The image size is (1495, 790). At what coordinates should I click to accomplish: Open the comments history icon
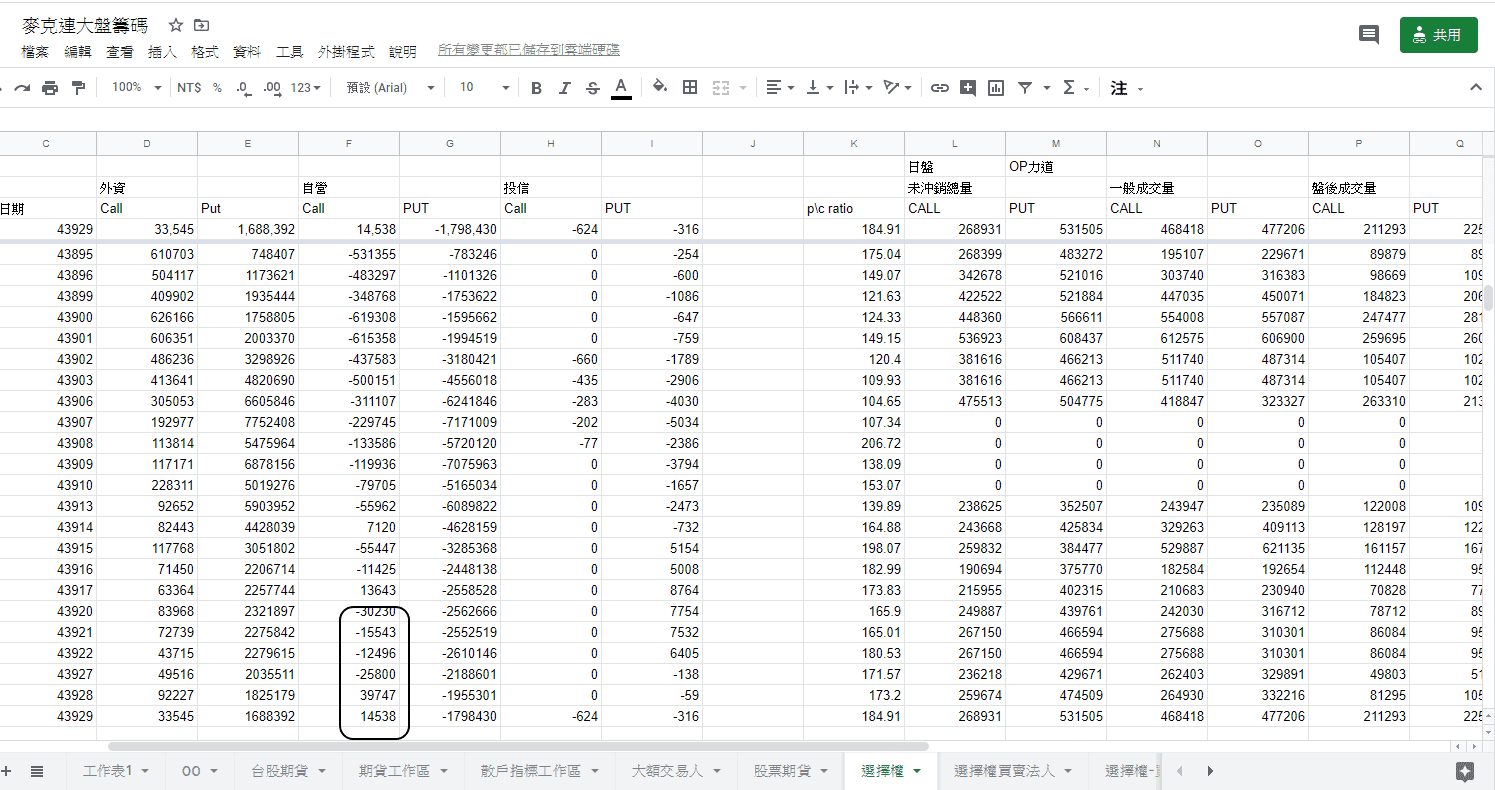pyautogui.click(x=1368, y=35)
